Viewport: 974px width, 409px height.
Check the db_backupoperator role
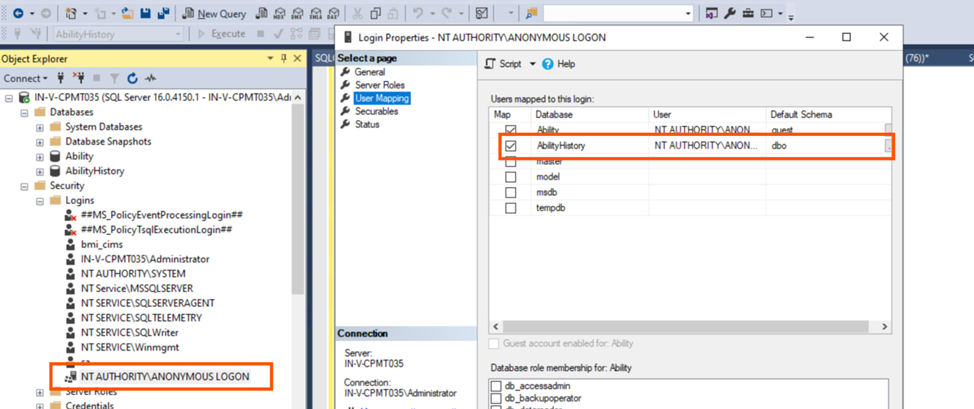(x=496, y=398)
